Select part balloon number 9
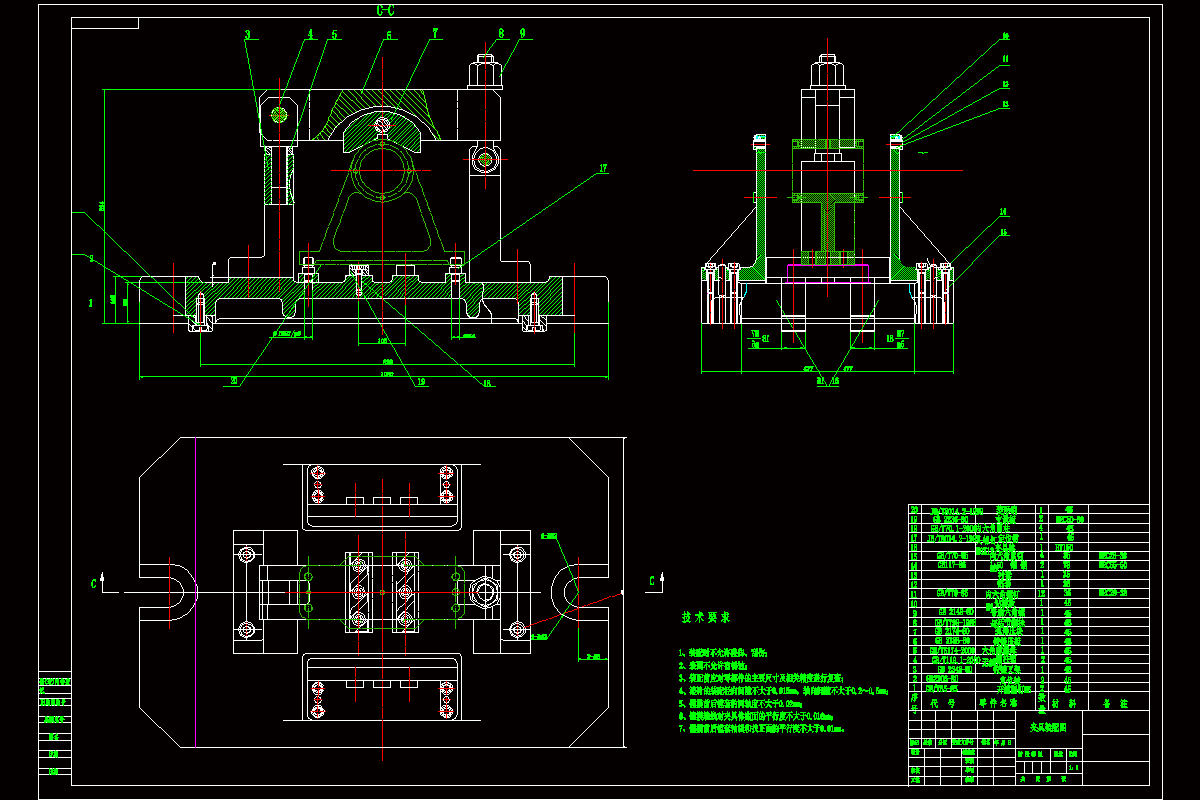 click(x=522, y=33)
